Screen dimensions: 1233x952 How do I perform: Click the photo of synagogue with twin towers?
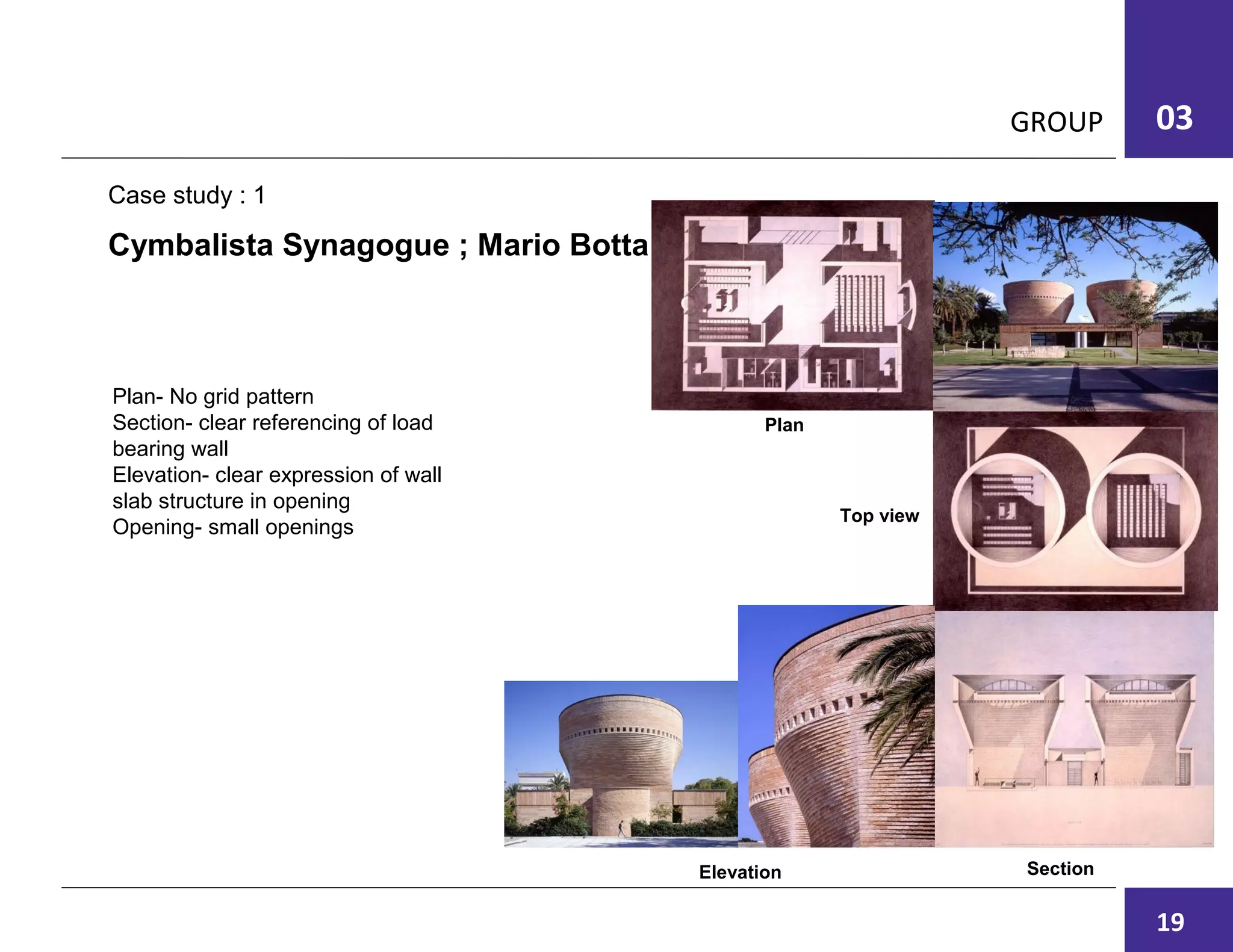click(x=1075, y=306)
